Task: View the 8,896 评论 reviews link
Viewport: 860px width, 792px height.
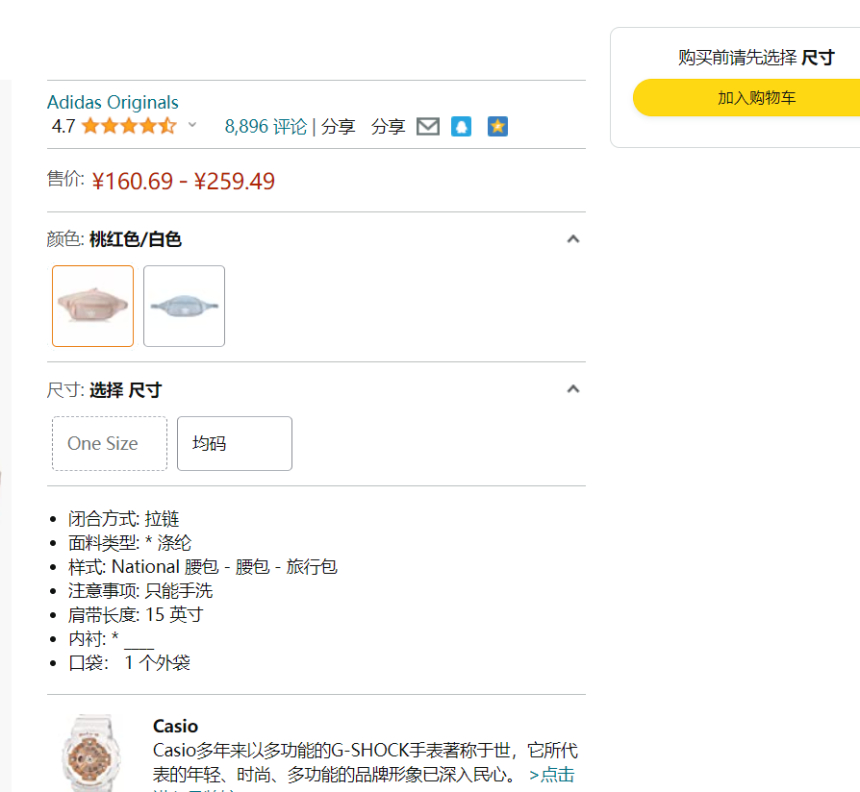Action: [264, 126]
